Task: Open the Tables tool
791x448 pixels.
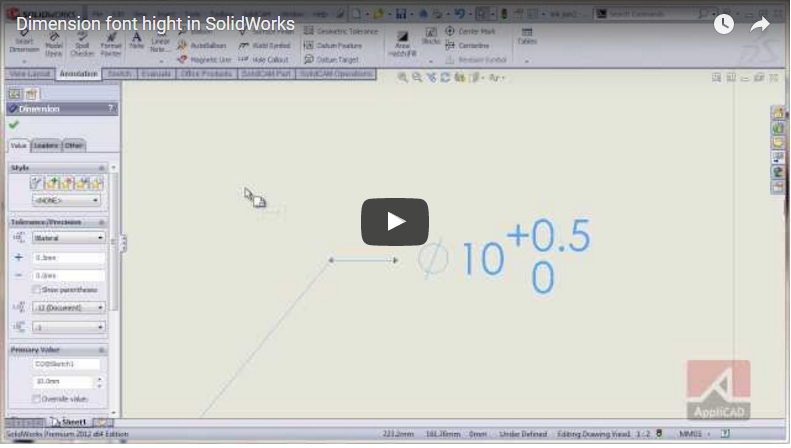Action: pos(527,36)
